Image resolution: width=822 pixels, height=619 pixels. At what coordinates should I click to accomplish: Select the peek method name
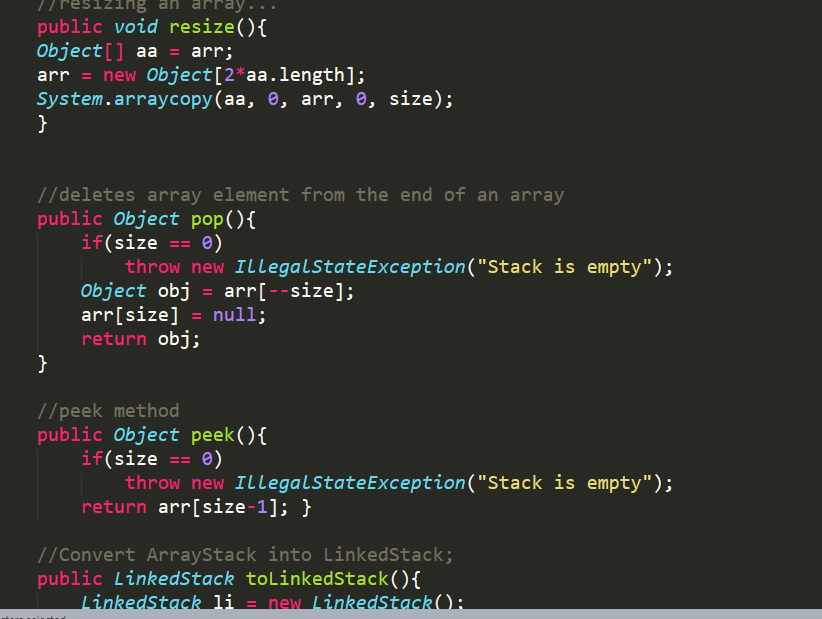pos(211,434)
